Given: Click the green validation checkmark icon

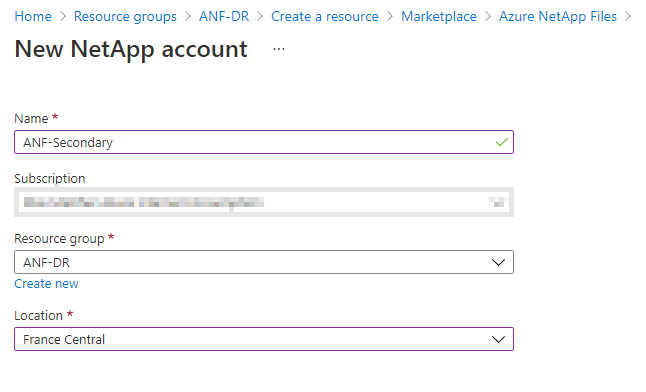Looking at the screenshot, I should [x=501, y=142].
